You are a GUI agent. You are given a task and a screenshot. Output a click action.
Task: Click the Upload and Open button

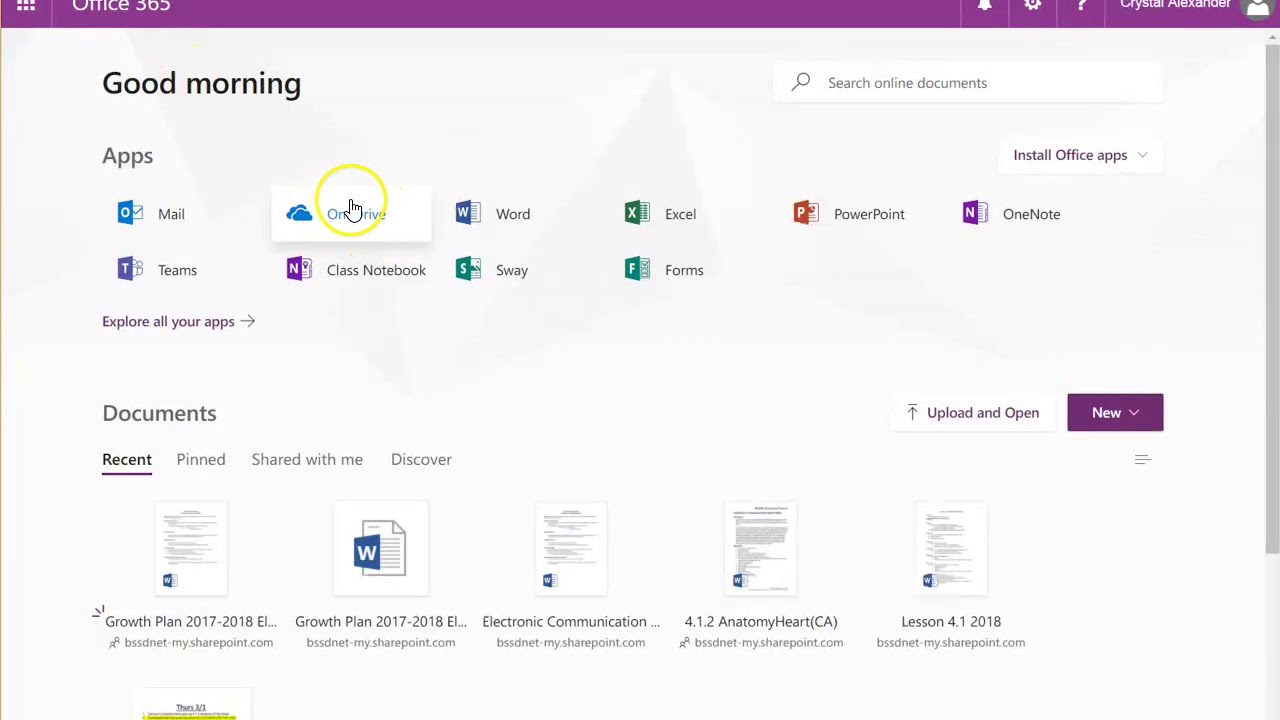(x=973, y=412)
